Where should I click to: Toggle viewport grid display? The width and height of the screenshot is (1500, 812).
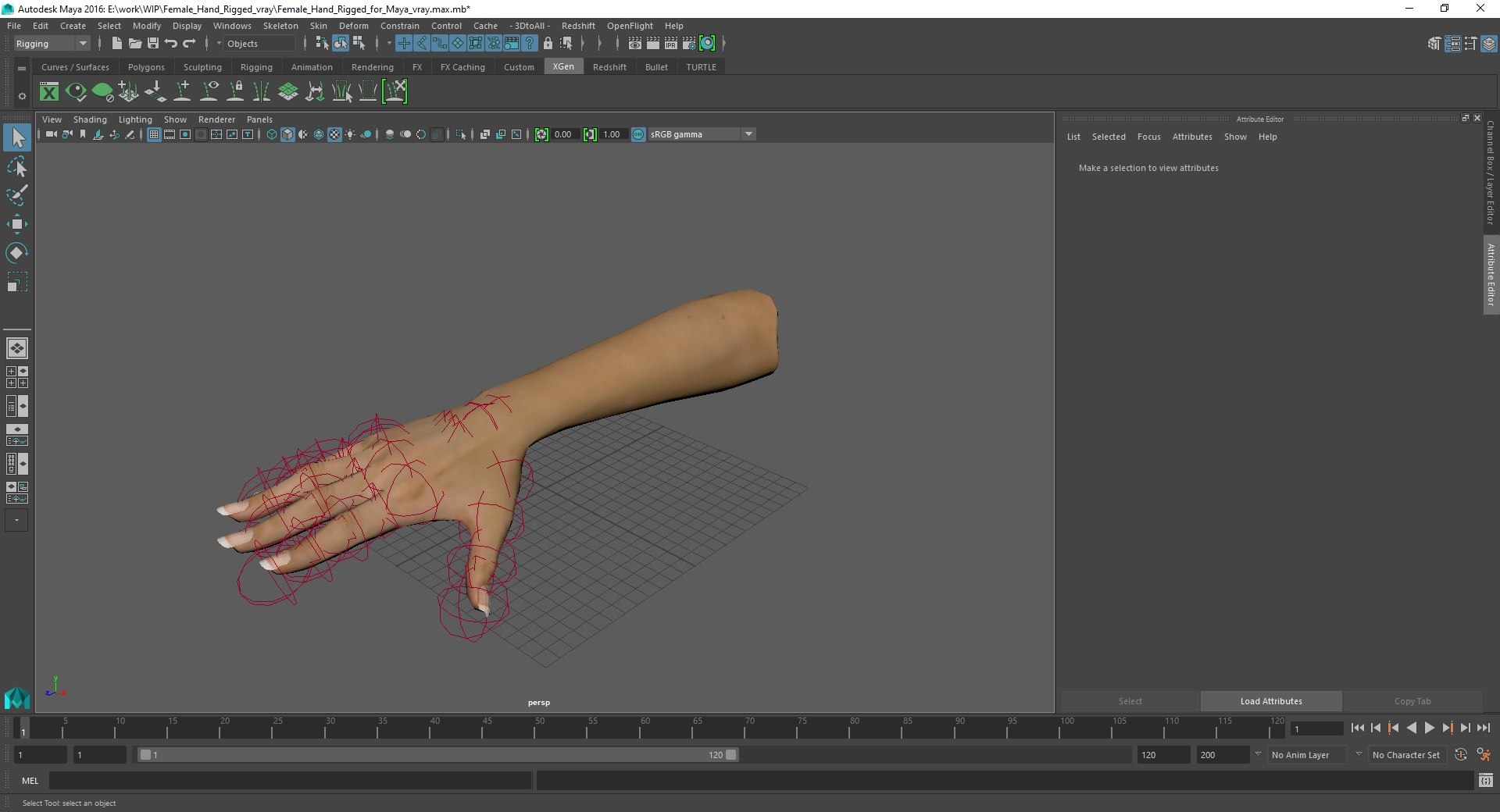[x=154, y=134]
